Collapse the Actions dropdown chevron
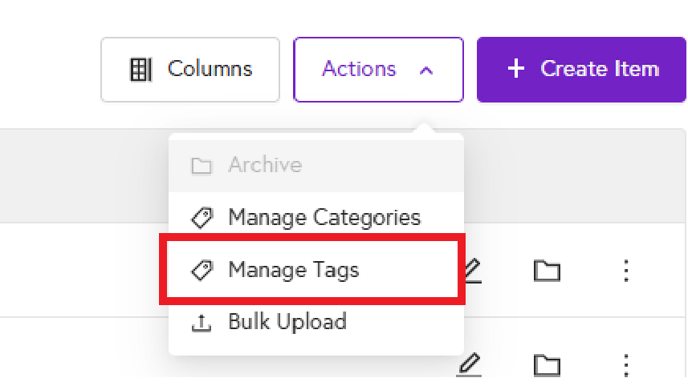688x386 pixels. click(426, 71)
